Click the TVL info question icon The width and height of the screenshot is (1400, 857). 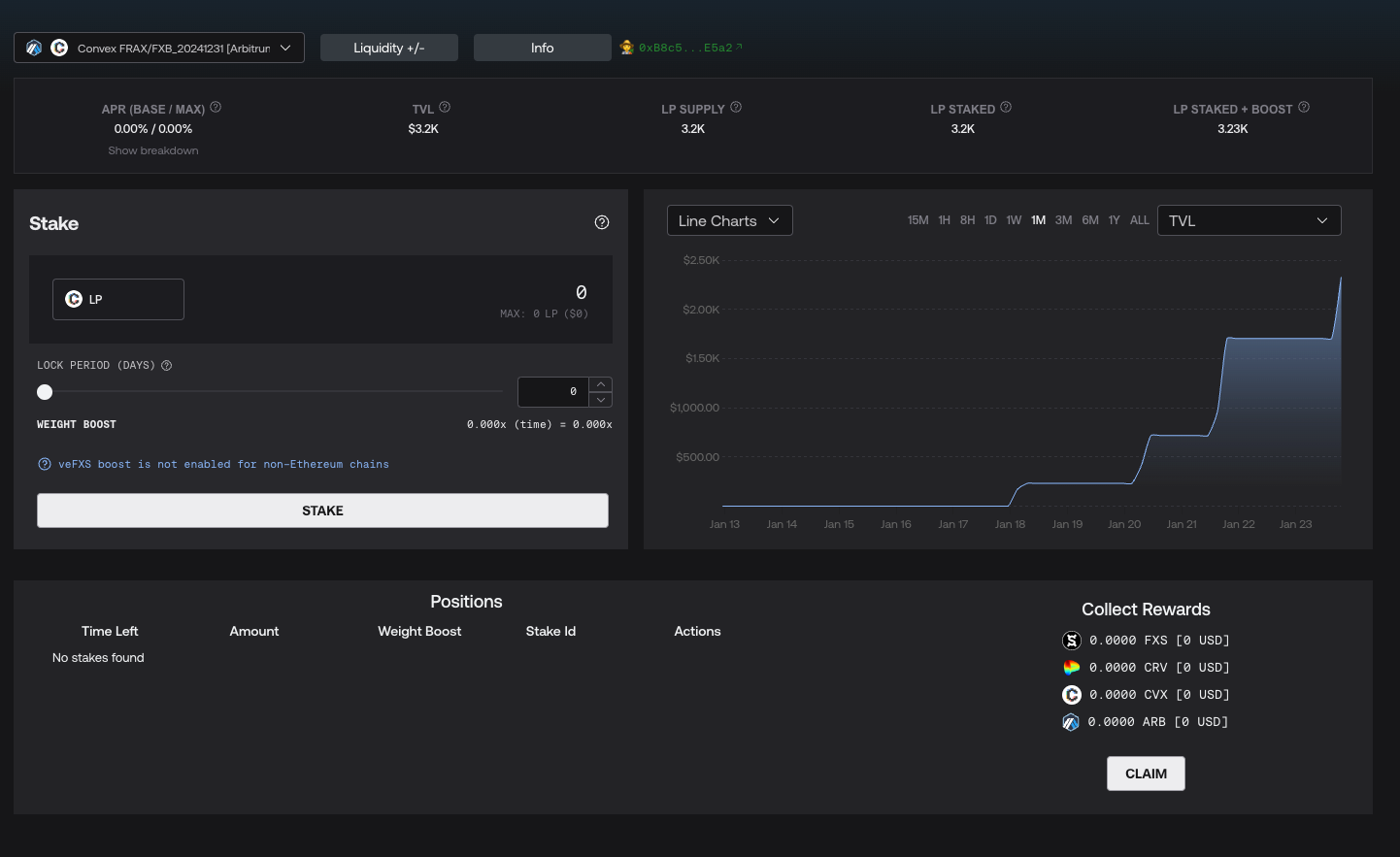pos(445,108)
